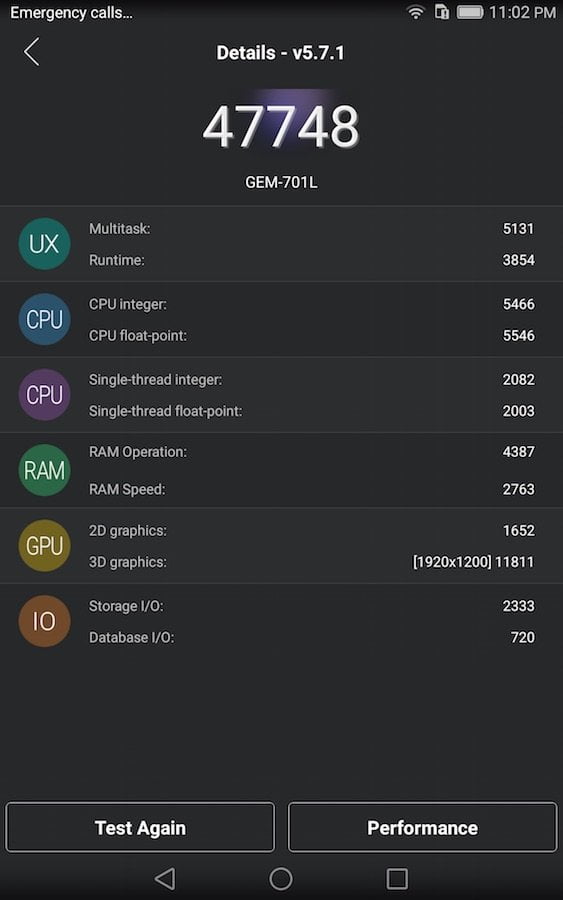Tap the Wi-Fi status icon
This screenshot has width=563, height=900.
pyautogui.click(x=416, y=12)
